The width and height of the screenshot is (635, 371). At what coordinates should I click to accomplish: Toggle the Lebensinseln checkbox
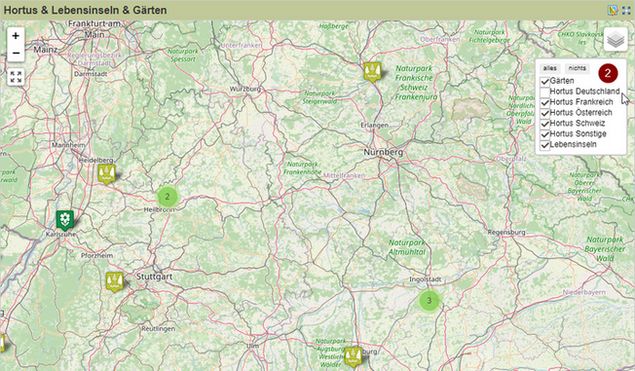[x=545, y=145]
